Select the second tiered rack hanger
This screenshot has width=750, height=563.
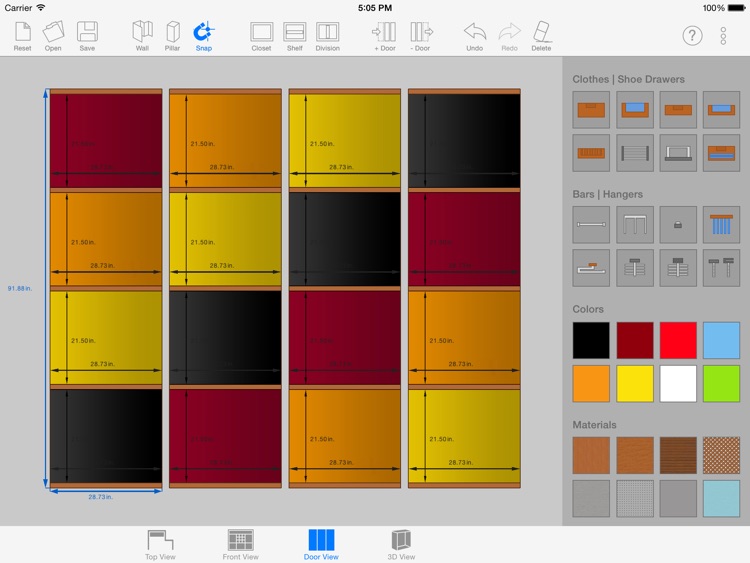(x=678, y=268)
